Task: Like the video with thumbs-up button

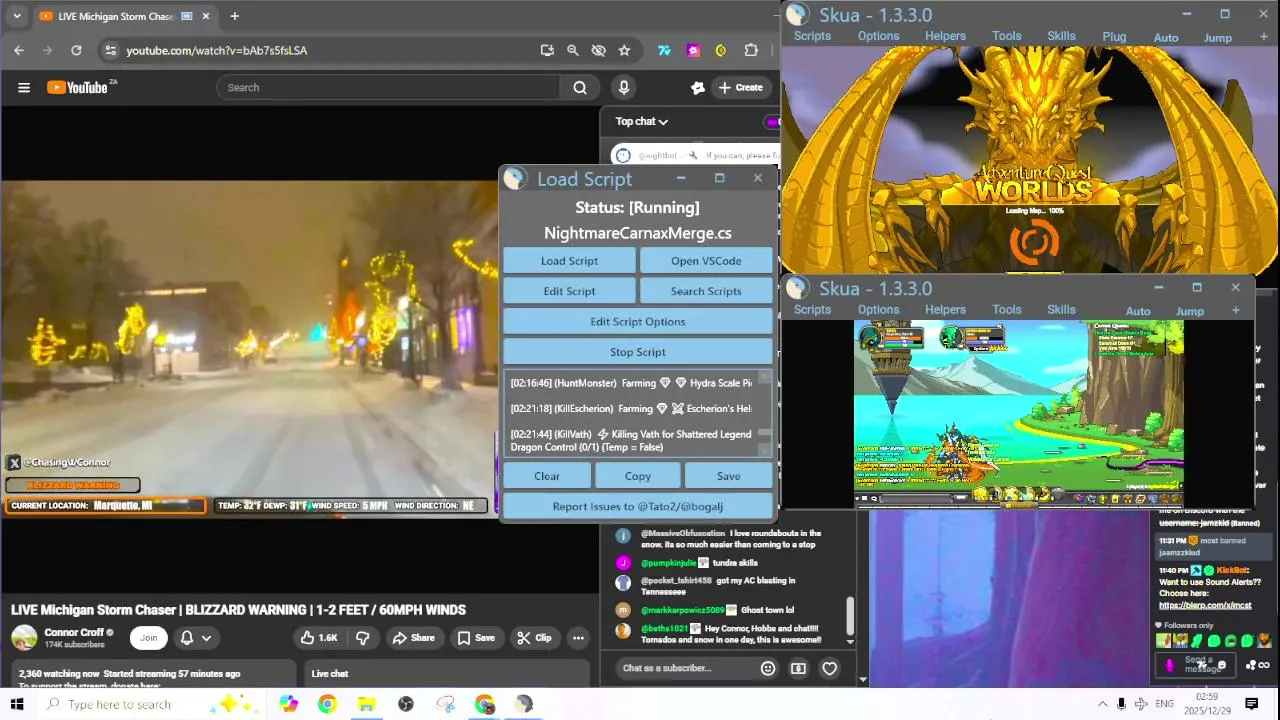Action: click(x=320, y=638)
